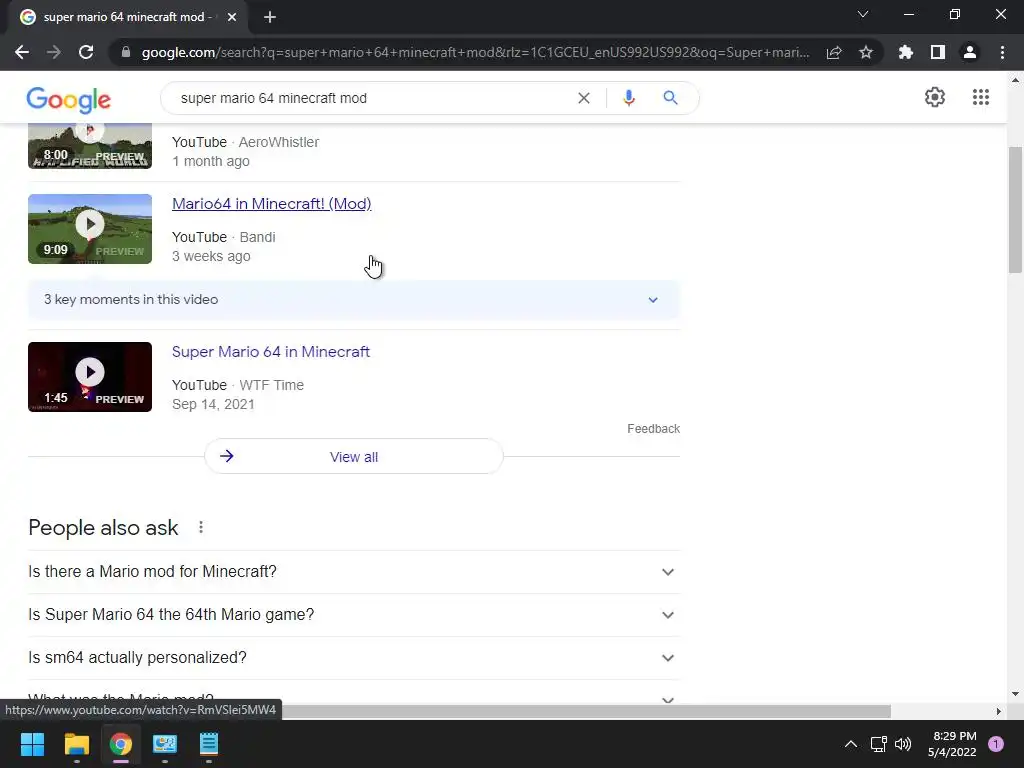Clear the Google search box
Image resolution: width=1024 pixels, height=768 pixels.
584,98
